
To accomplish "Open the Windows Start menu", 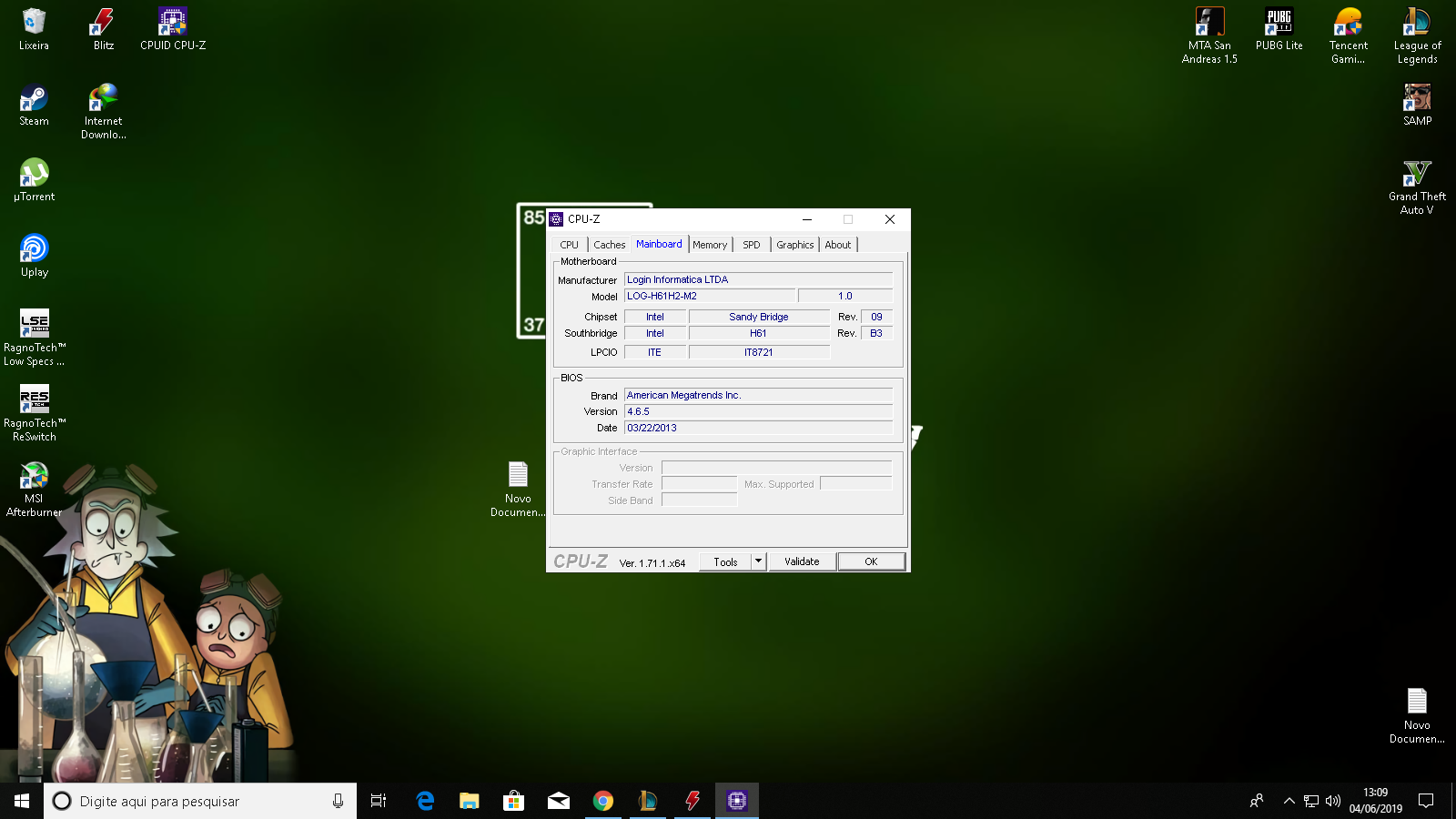I will (x=22, y=801).
